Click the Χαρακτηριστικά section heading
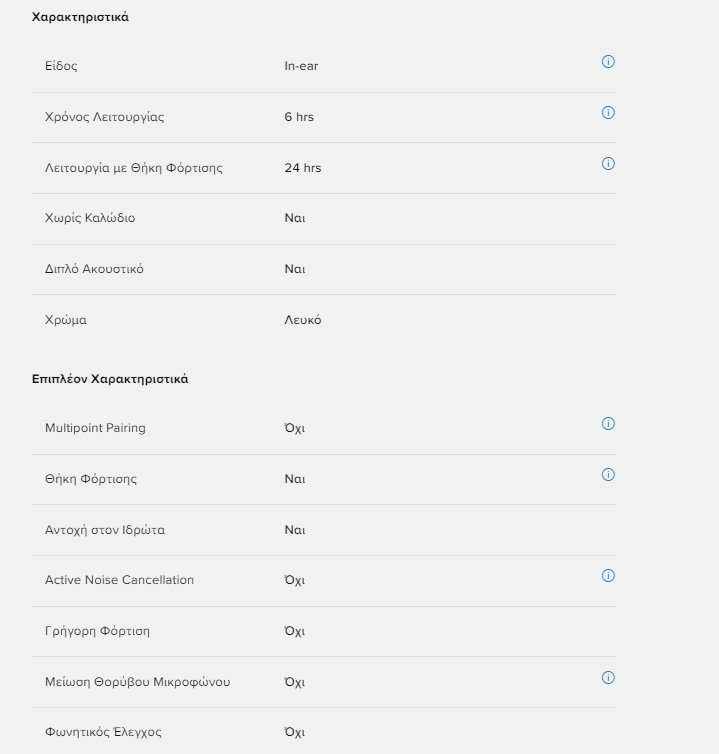The image size is (719, 754). pos(80,17)
